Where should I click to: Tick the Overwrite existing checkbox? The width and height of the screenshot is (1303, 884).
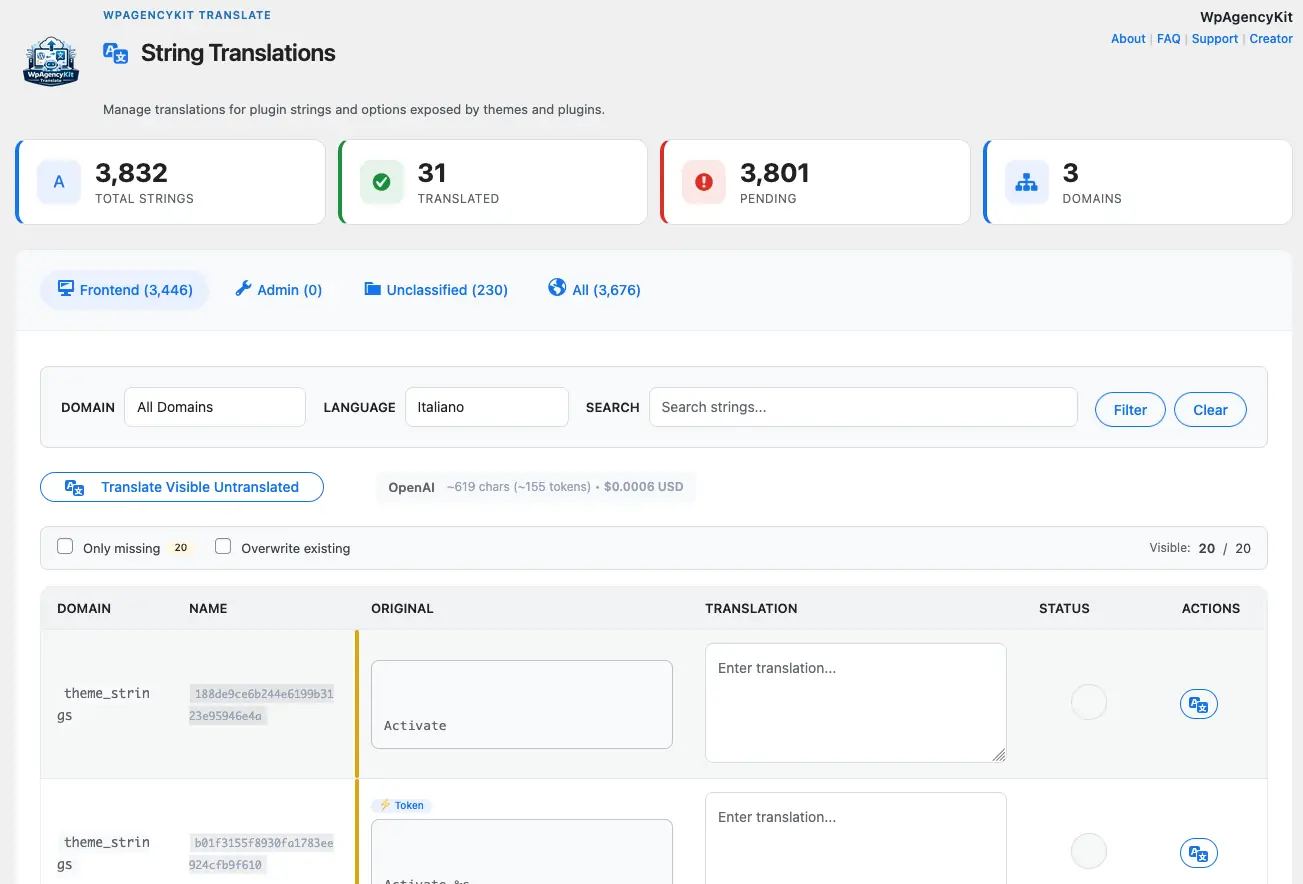(223, 546)
